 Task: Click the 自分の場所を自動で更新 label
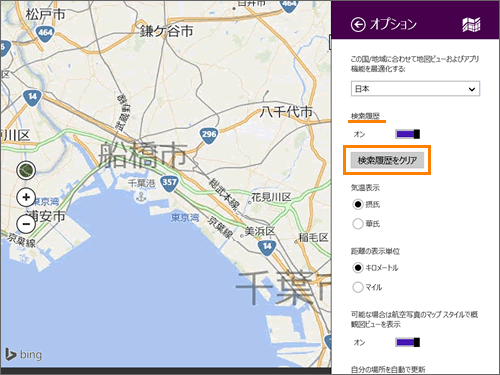coord(388,369)
